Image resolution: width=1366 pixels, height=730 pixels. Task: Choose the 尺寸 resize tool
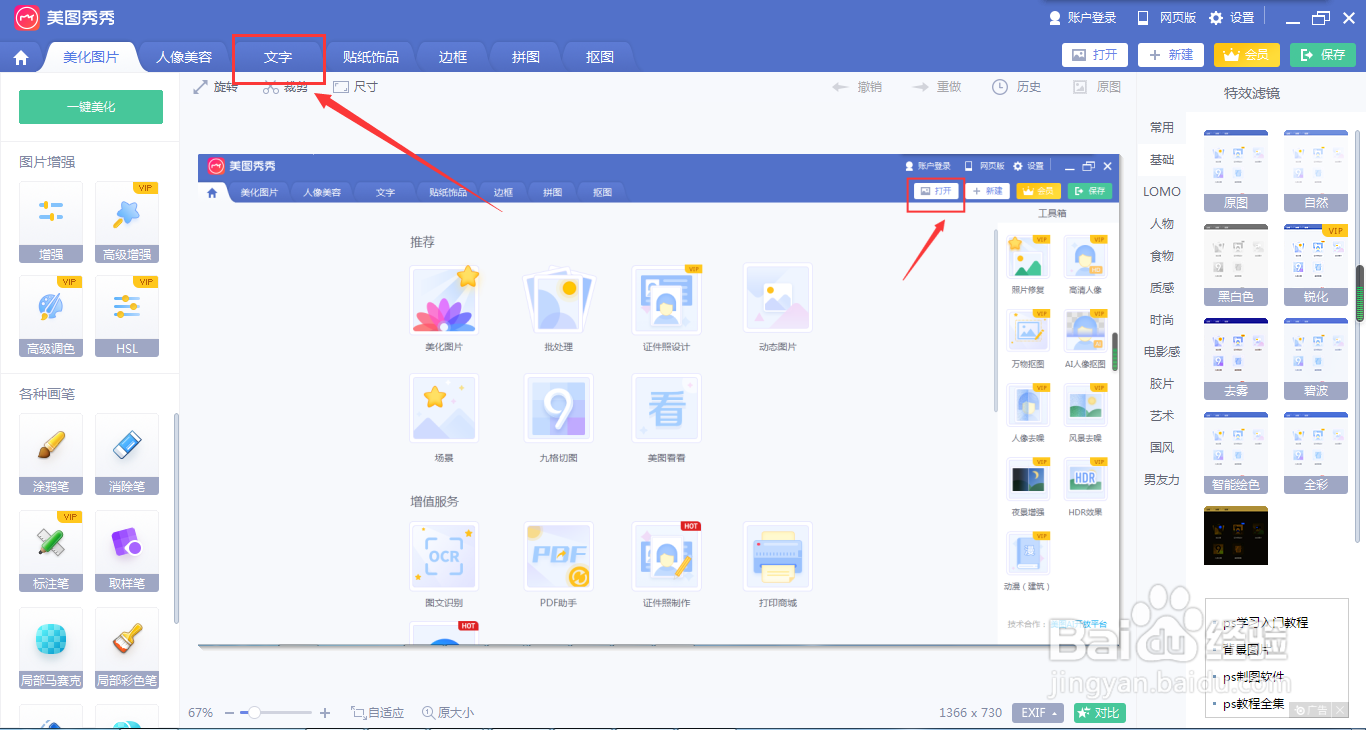pos(355,87)
